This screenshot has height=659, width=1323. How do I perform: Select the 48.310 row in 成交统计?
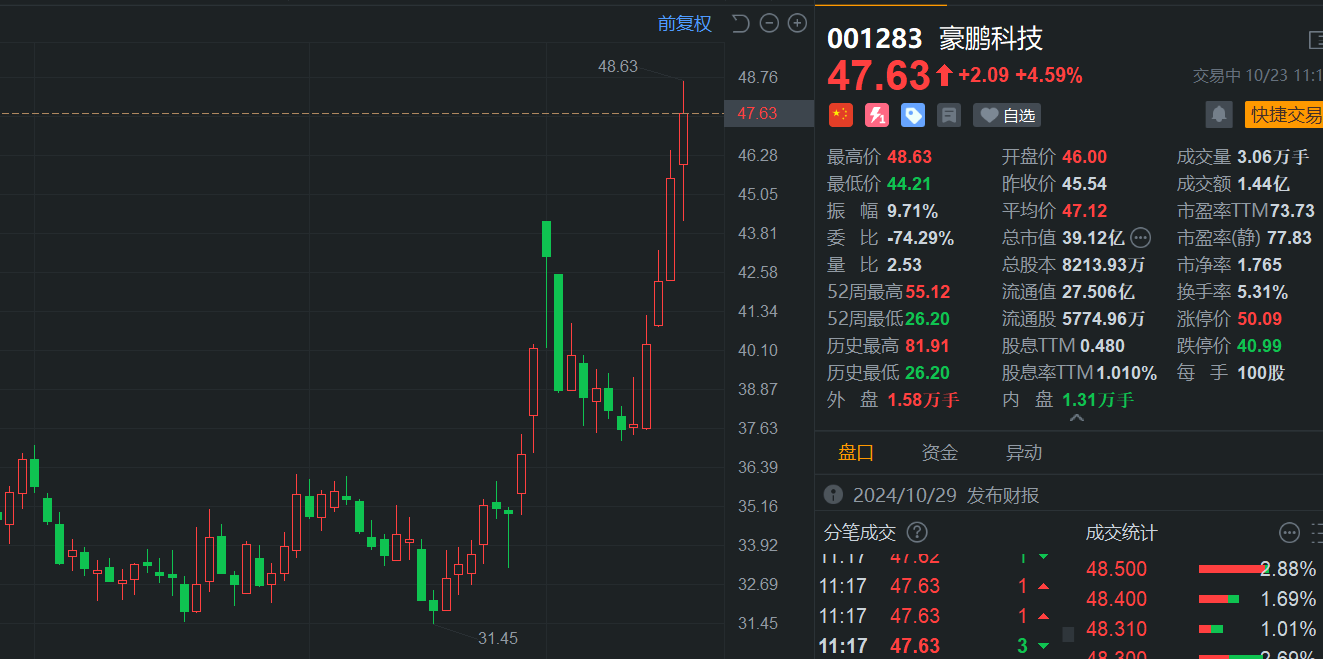[1201, 629]
